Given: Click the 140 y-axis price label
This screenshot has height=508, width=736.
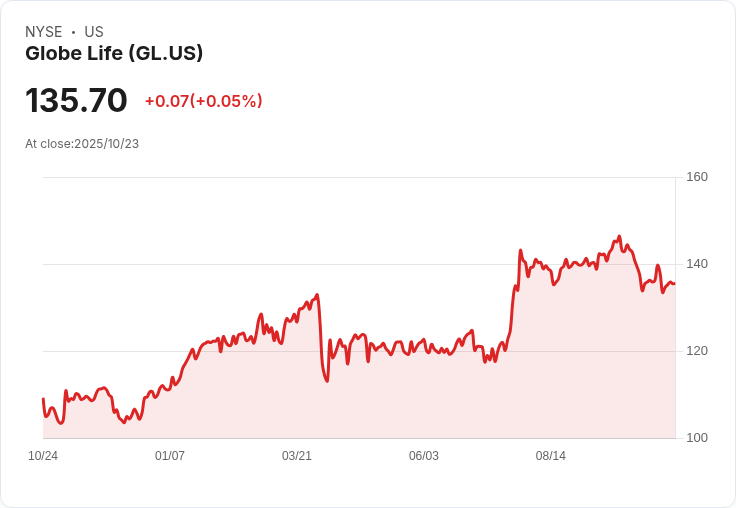Looking at the screenshot, I should [x=697, y=264].
